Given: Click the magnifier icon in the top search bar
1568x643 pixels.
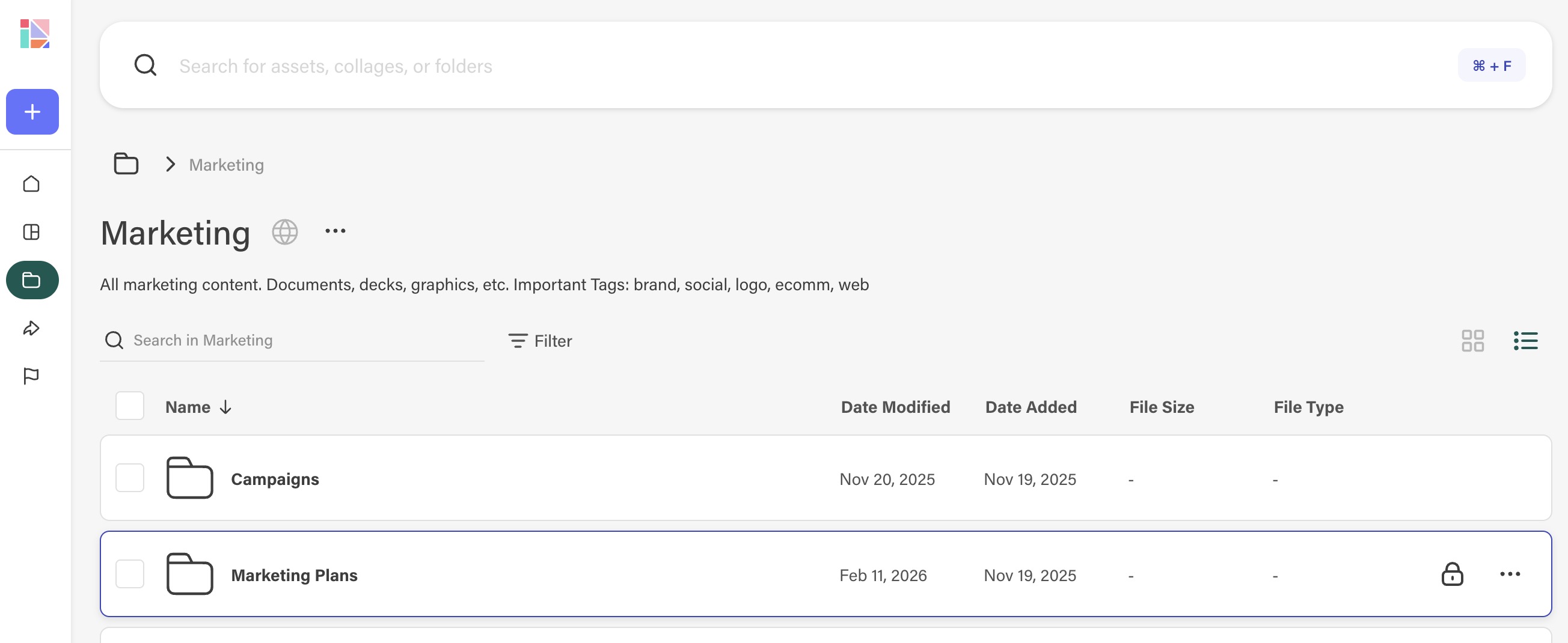Looking at the screenshot, I should [145, 65].
